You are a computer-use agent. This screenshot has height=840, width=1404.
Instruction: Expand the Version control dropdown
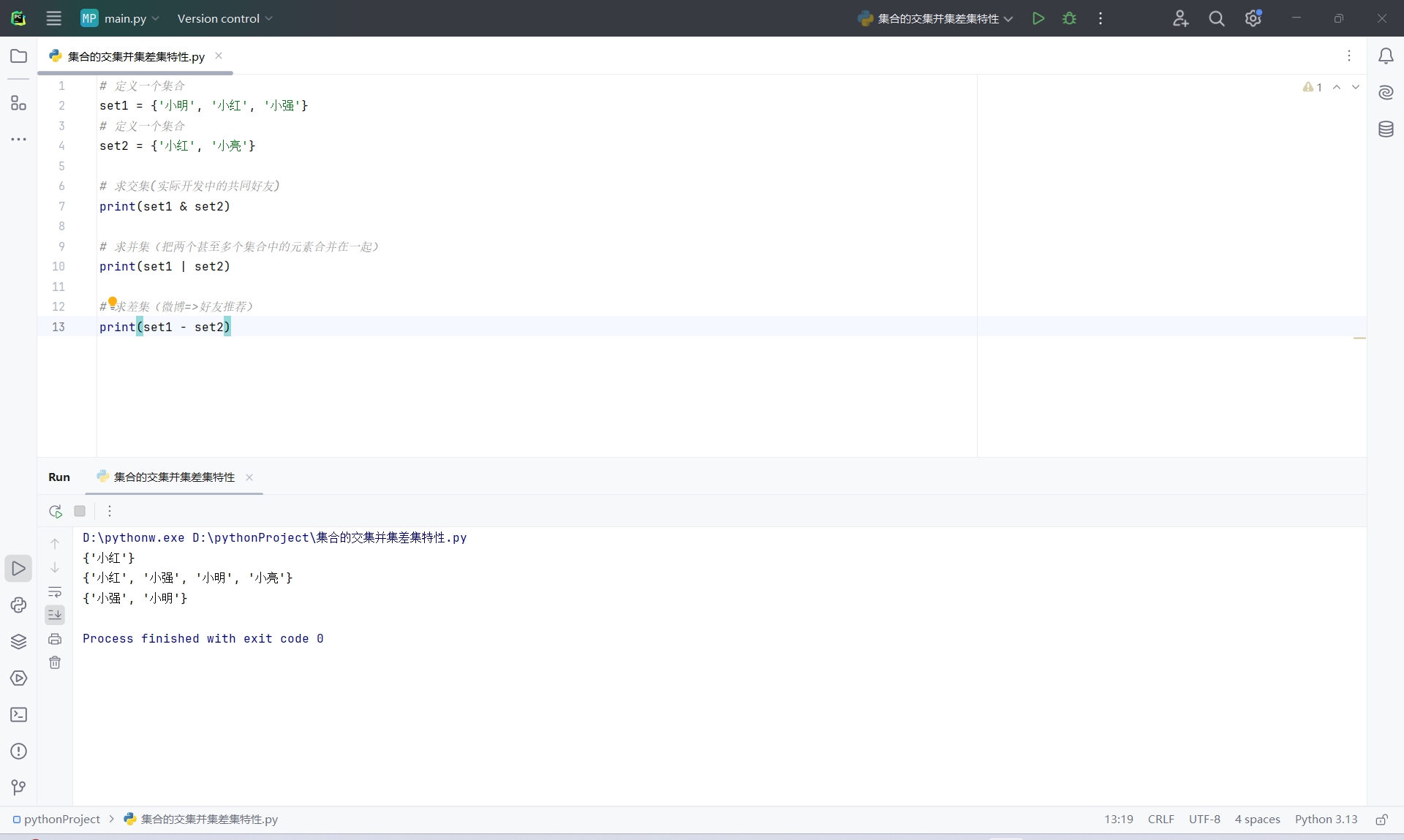pyautogui.click(x=224, y=18)
